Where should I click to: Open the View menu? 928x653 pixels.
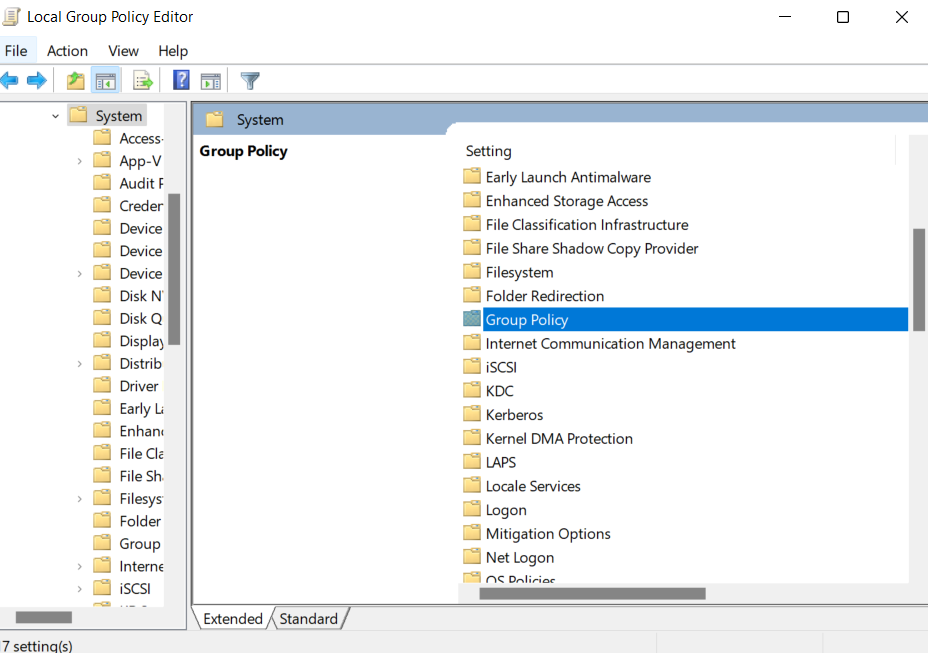(x=123, y=51)
